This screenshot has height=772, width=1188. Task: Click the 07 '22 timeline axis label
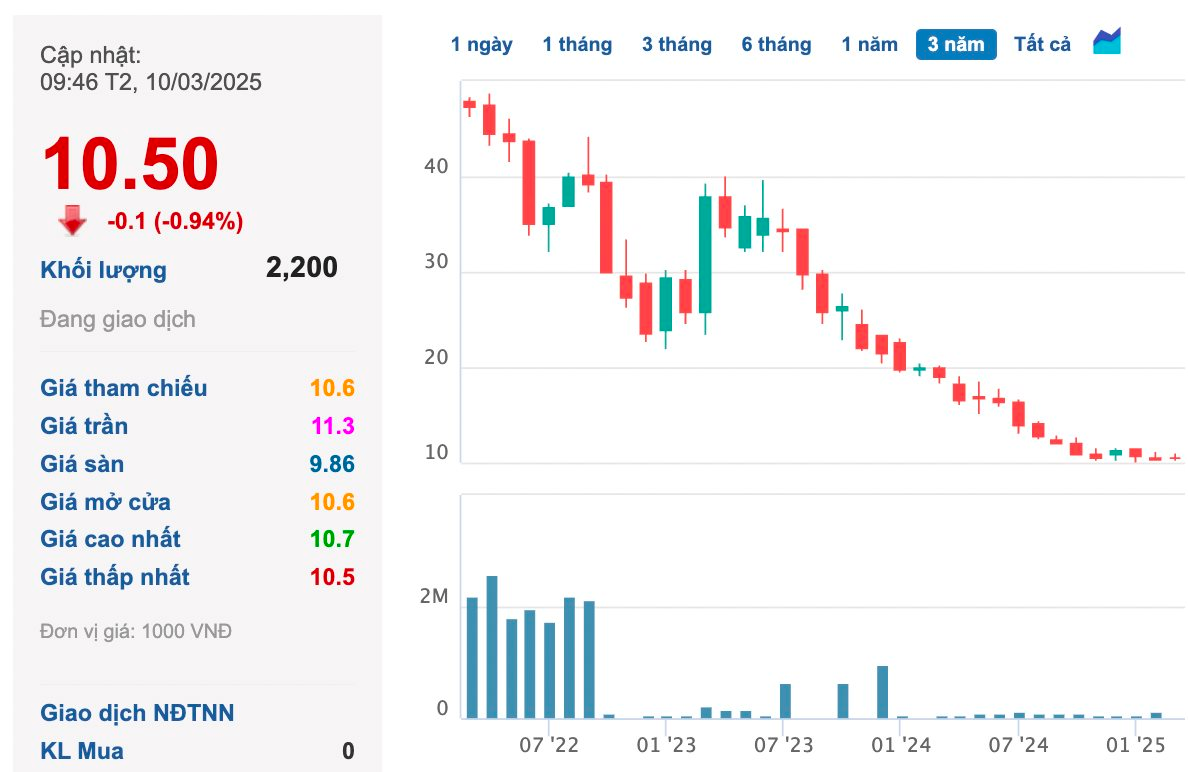click(550, 745)
